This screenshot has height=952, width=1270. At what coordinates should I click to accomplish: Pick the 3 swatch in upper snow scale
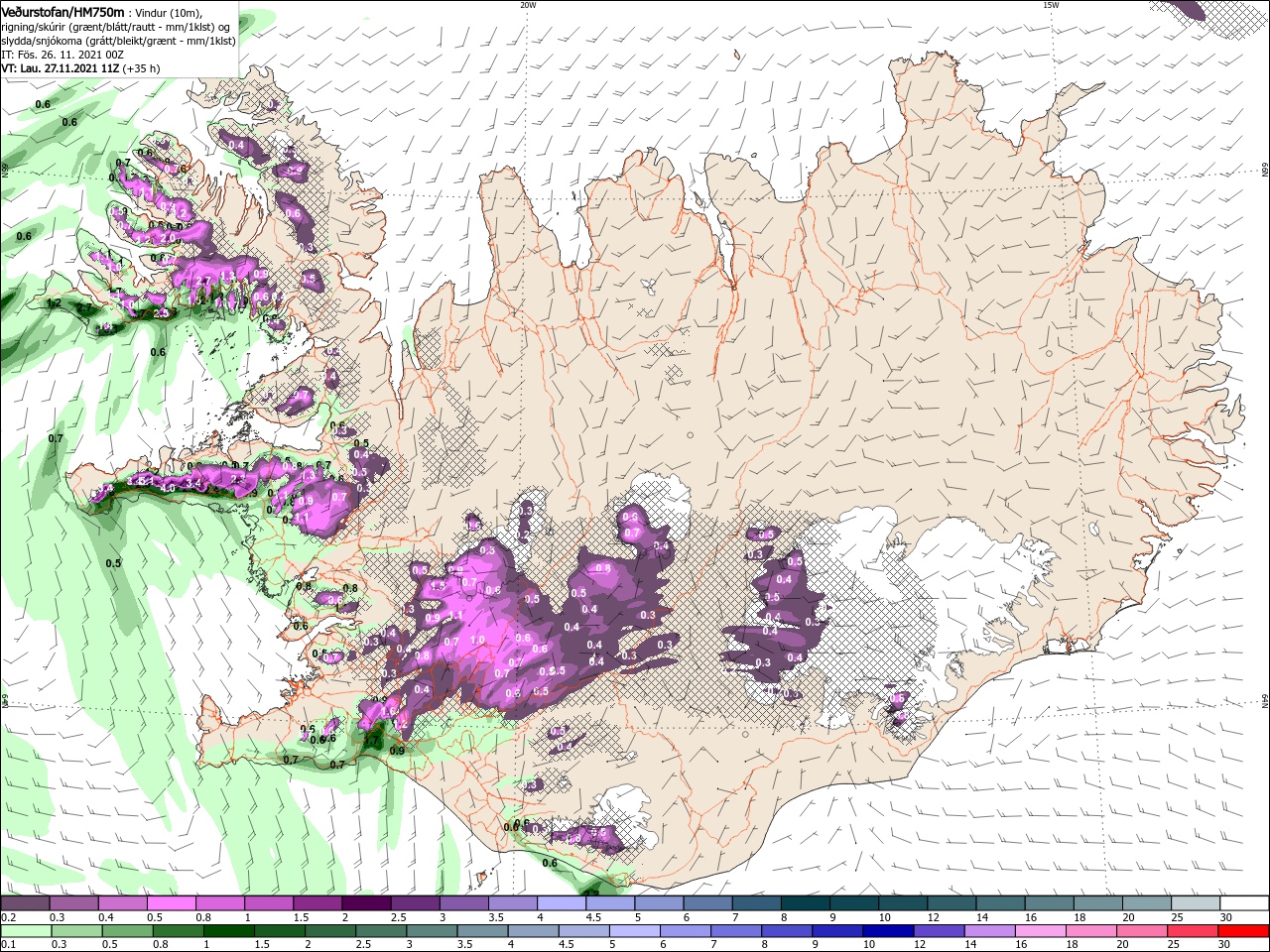(x=463, y=903)
